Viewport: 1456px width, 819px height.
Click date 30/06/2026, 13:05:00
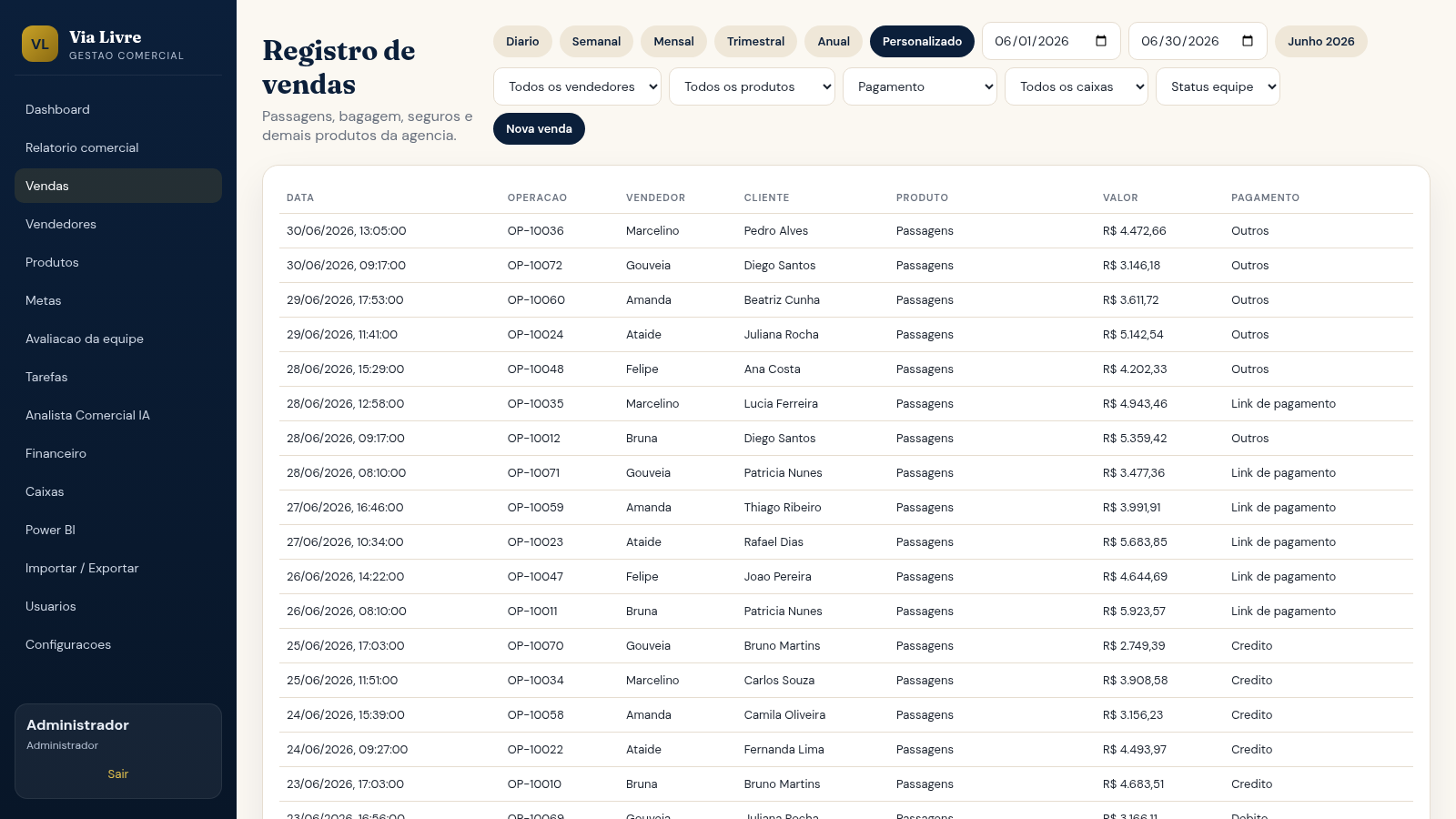tap(346, 231)
